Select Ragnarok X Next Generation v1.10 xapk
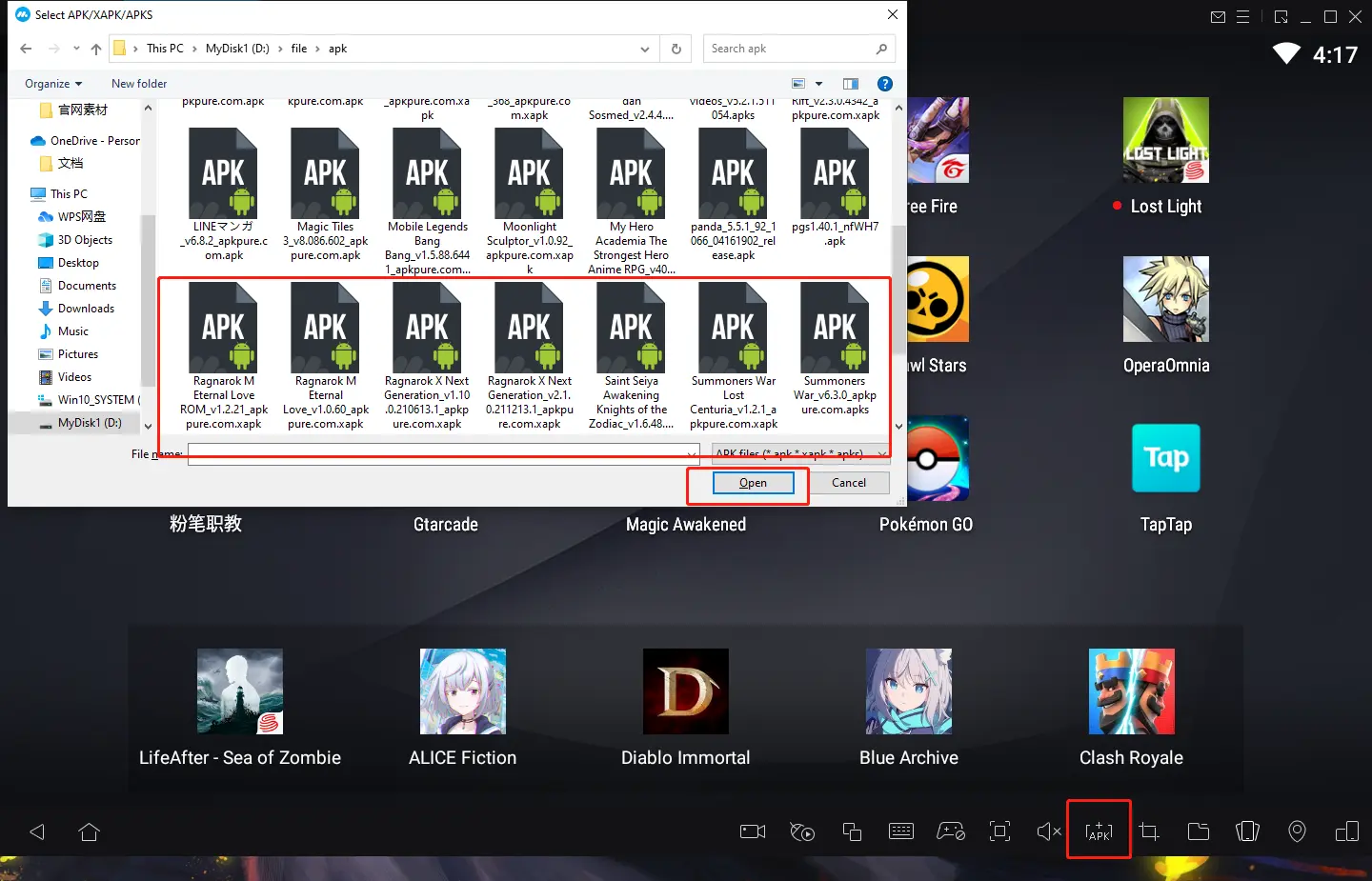Image resolution: width=1372 pixels, height=881 pixels. coord(427,356)
